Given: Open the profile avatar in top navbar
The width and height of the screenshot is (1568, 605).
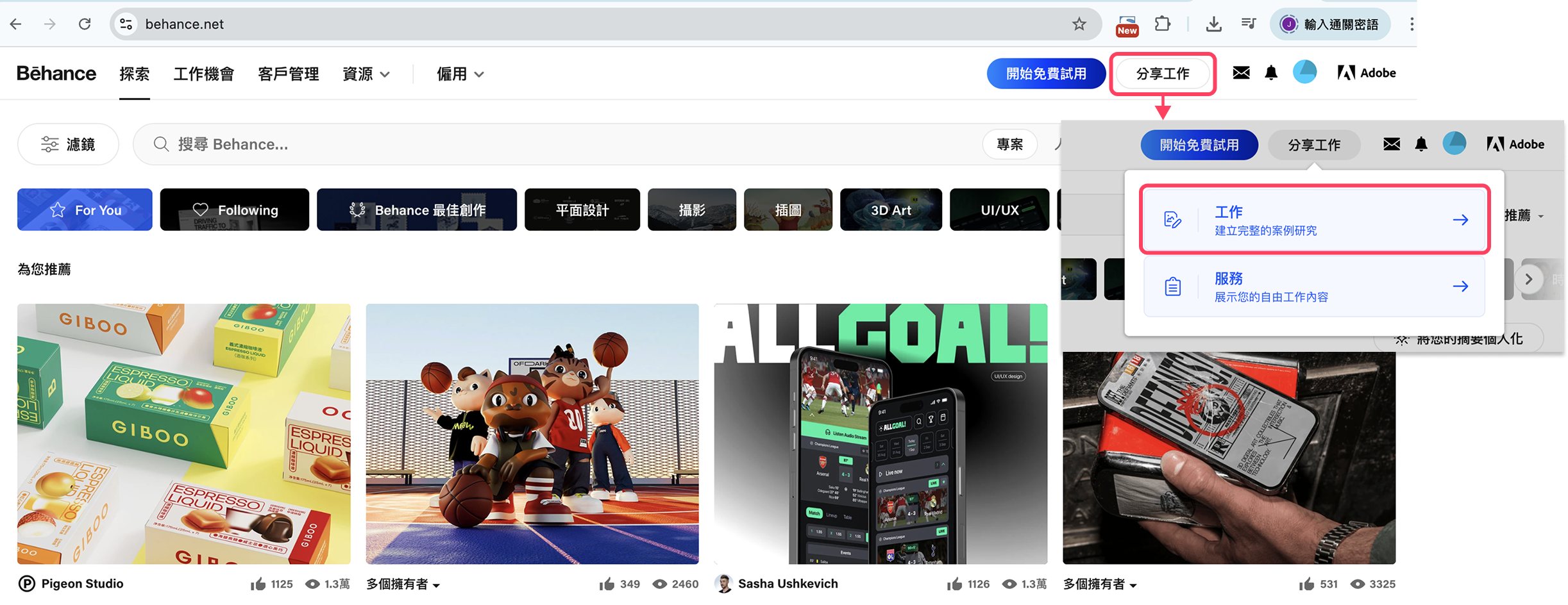Looking at the screenshot, I should click(x=1304, y=72).
